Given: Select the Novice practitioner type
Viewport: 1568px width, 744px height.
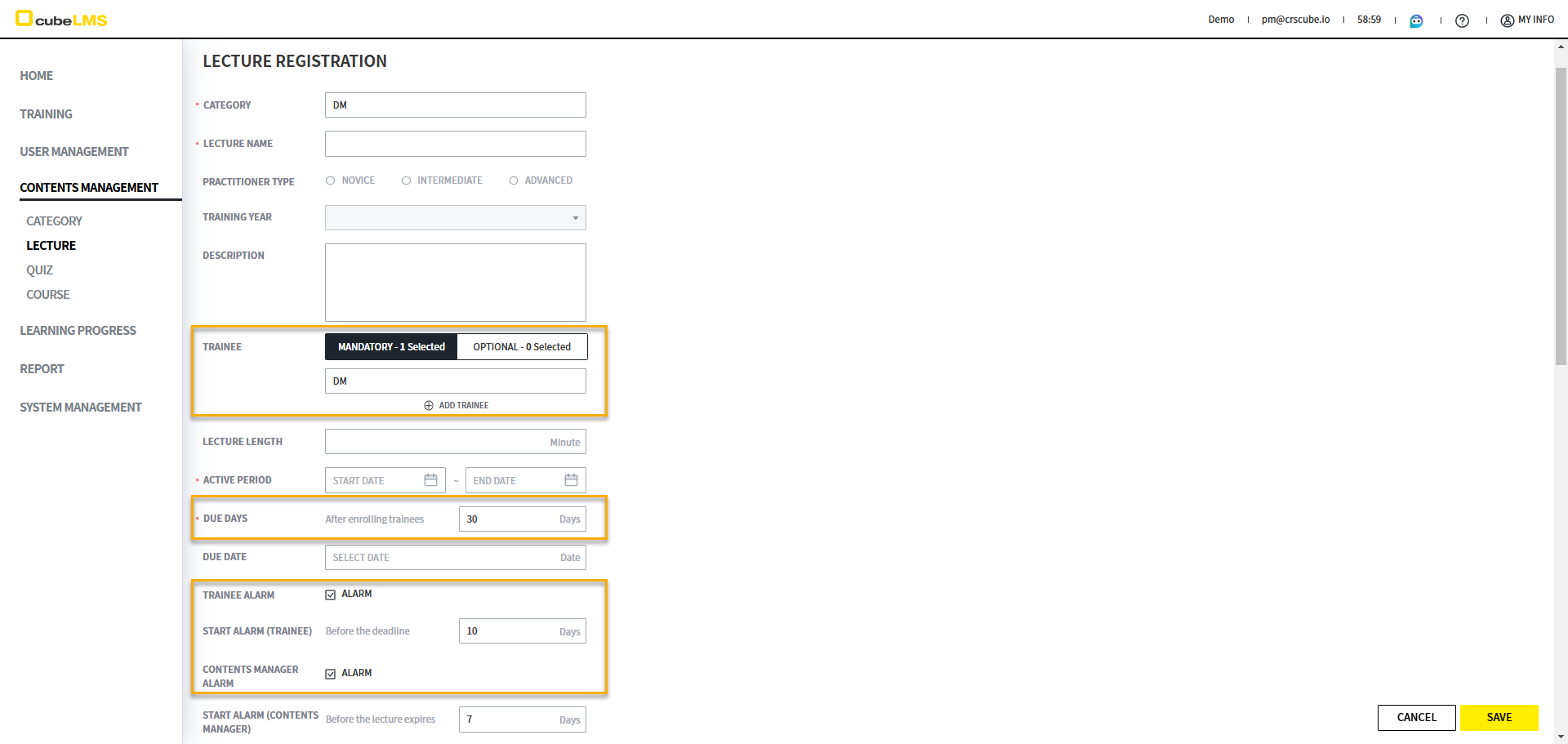Looking at the screenshot, I should pyautogui.click(x=331, y=180).
